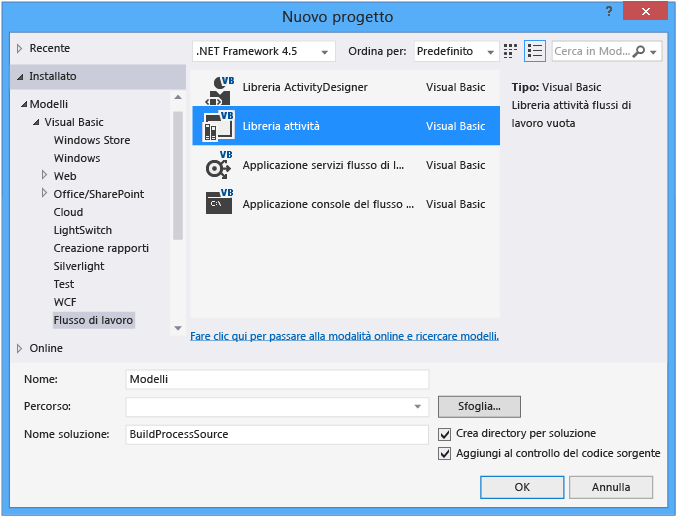Select Flusso di lavoro category
The width and height of the screenshot is (676, 516).
94,320
